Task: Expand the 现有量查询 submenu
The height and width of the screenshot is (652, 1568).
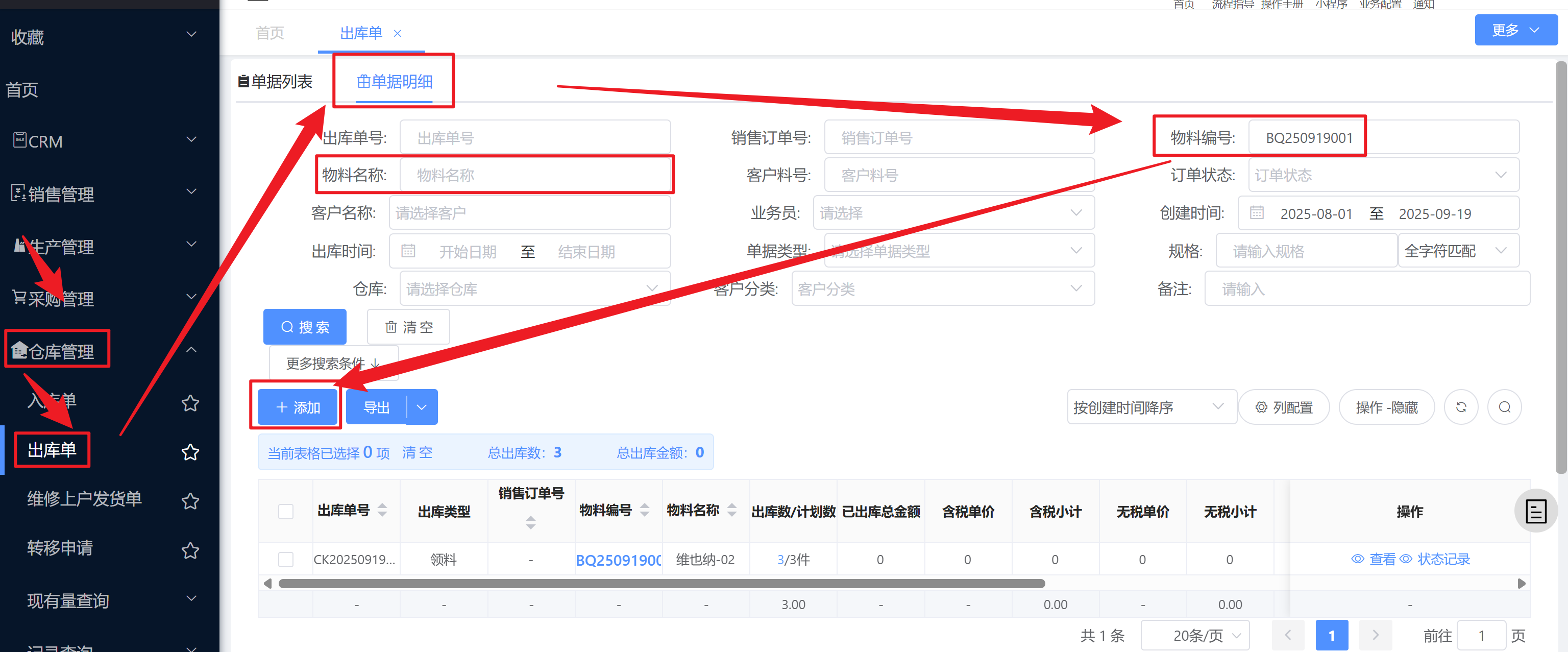Action: point(191,598)
